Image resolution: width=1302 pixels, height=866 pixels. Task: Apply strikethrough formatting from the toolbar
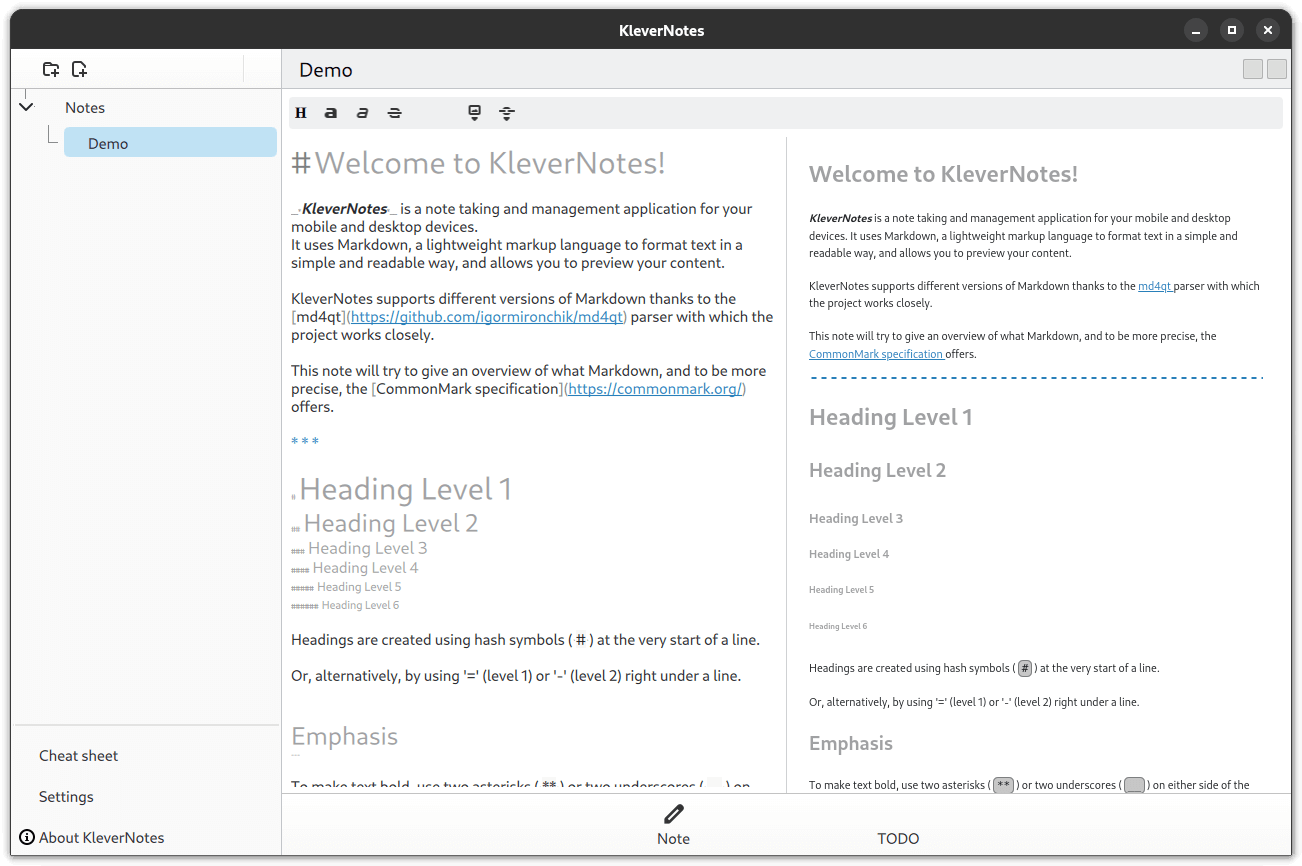(x=394, y=112)
